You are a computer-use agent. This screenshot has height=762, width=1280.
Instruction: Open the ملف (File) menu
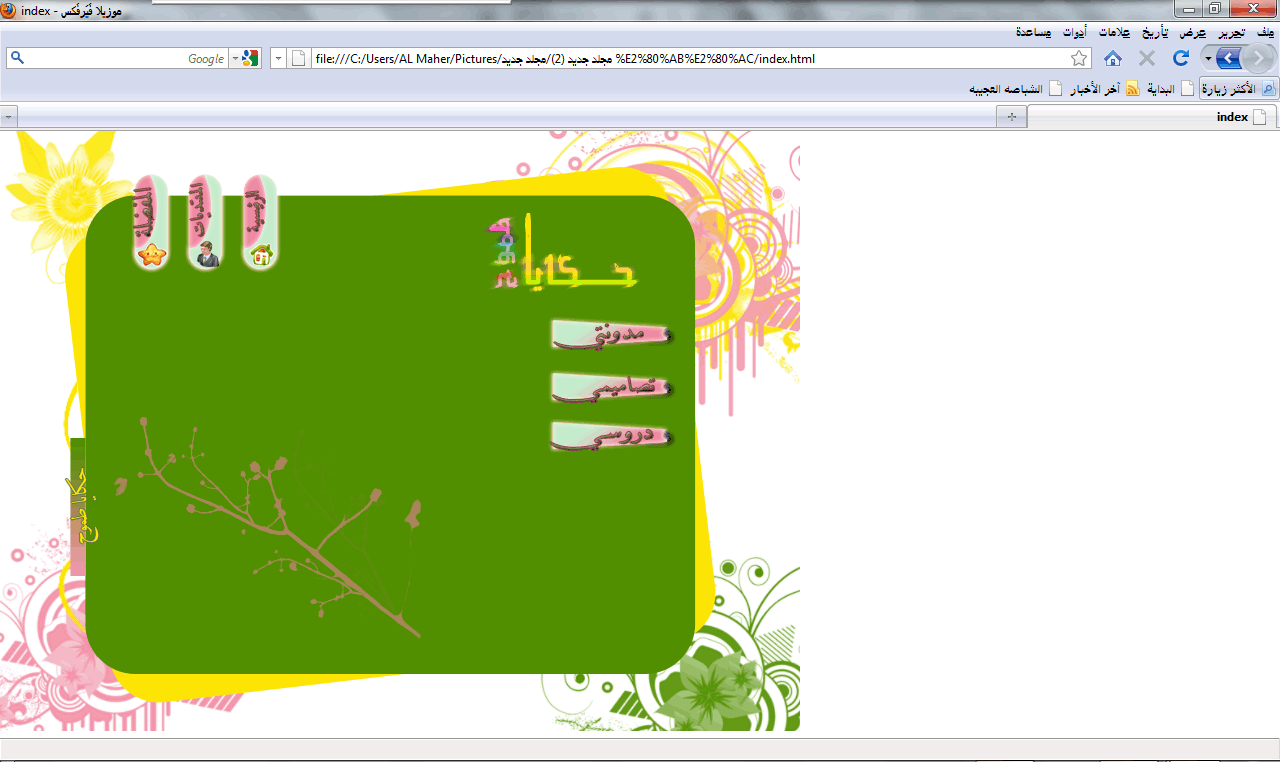click(x=1266, y=32)
